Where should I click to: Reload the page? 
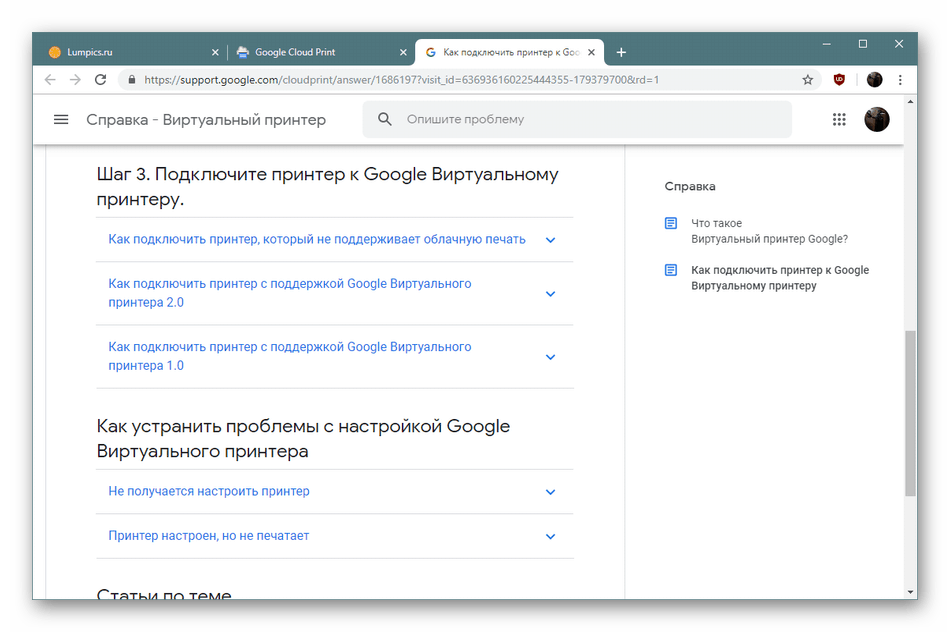(x=101, y=80)
